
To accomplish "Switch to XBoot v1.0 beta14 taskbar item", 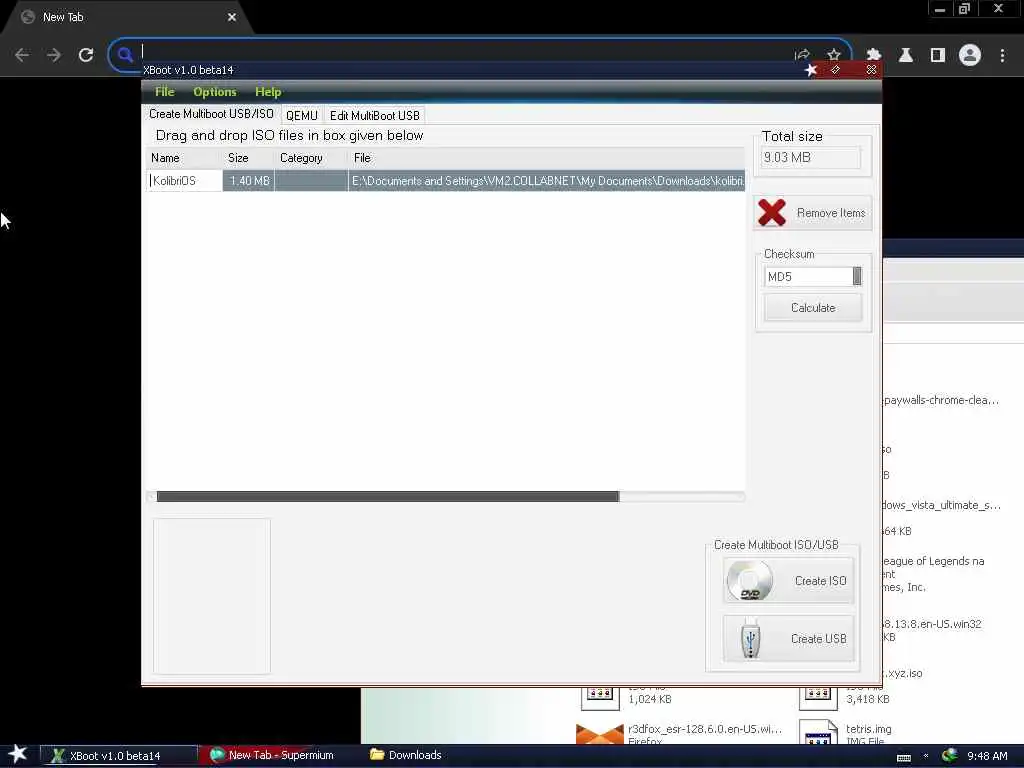I will pyautogui.click(x=120, y=756).
